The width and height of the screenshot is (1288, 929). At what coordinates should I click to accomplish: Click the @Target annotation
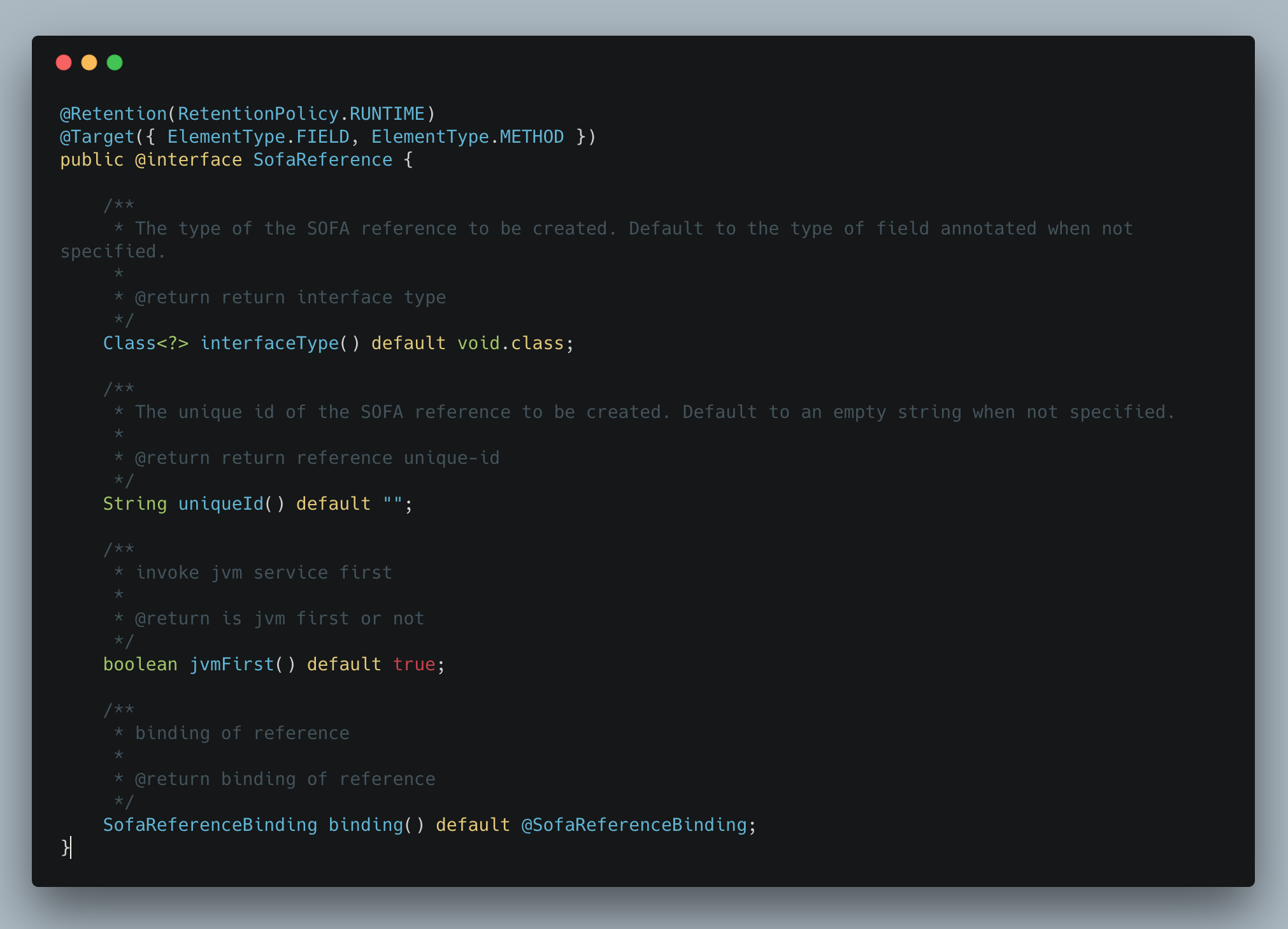(97, 137)
